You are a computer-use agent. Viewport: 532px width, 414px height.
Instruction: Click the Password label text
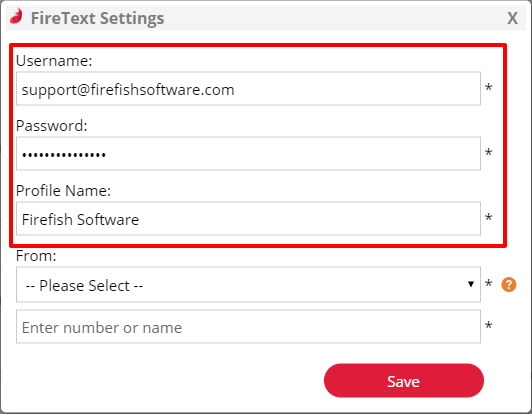click(x=52, y=126)
